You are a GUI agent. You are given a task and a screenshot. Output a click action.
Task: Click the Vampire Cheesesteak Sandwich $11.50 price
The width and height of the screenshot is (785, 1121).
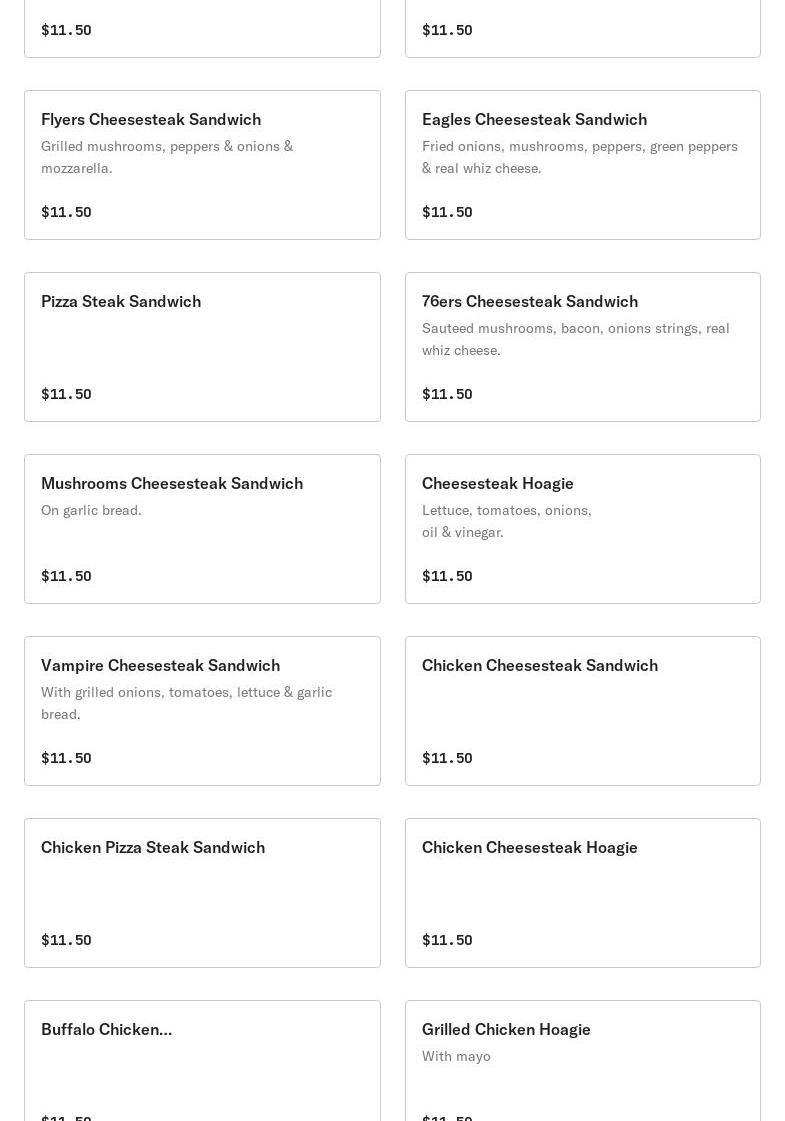pos(66,758)
